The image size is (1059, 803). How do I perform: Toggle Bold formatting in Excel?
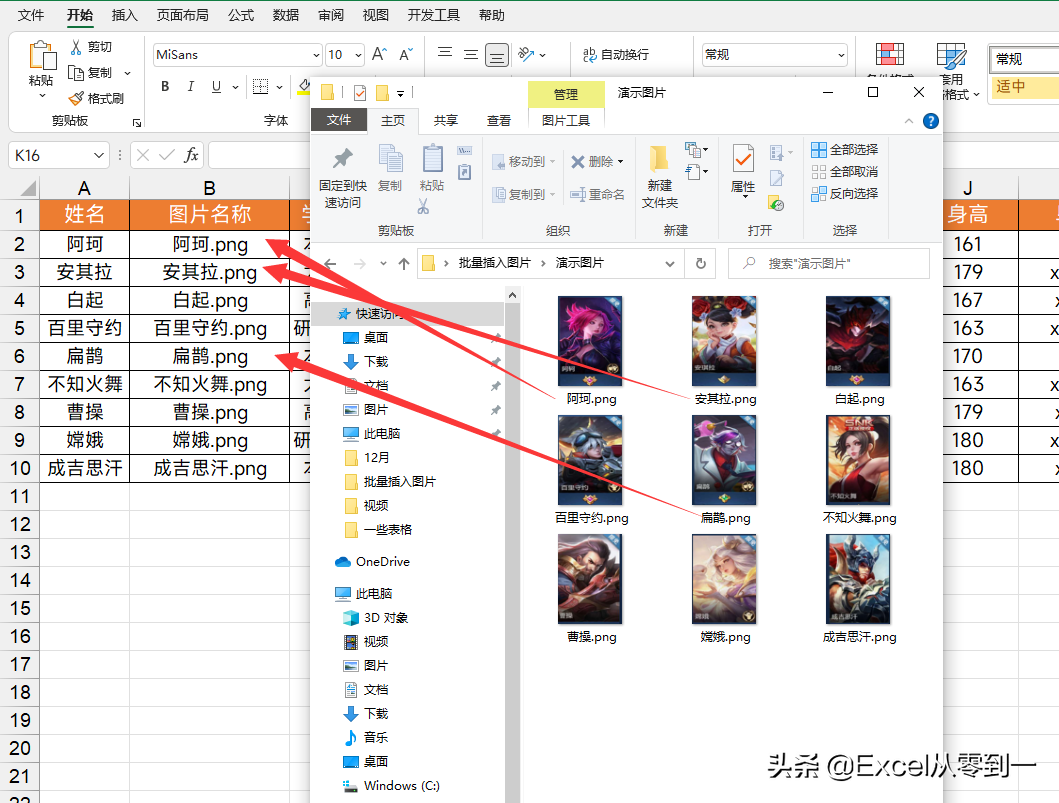coord(165,86)
